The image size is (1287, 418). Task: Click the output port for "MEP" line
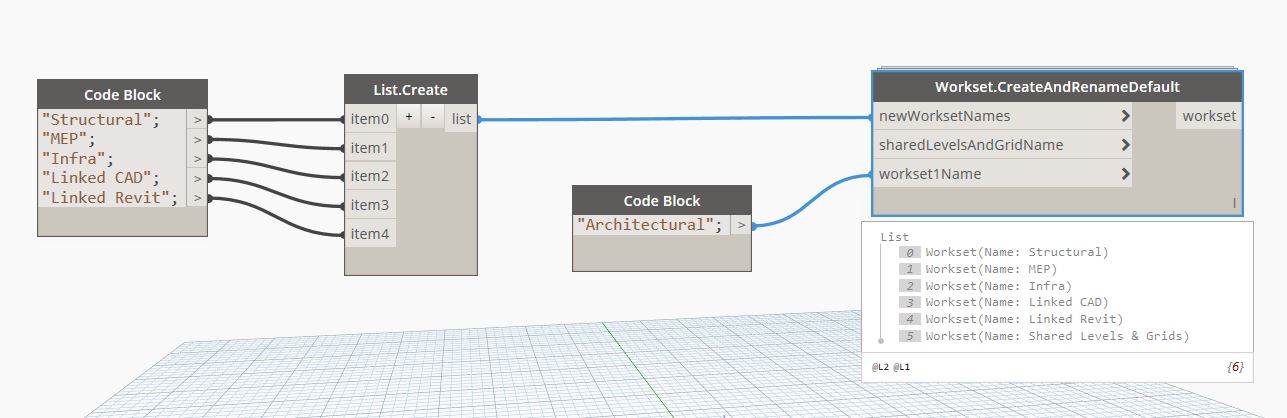coord(197,139)
